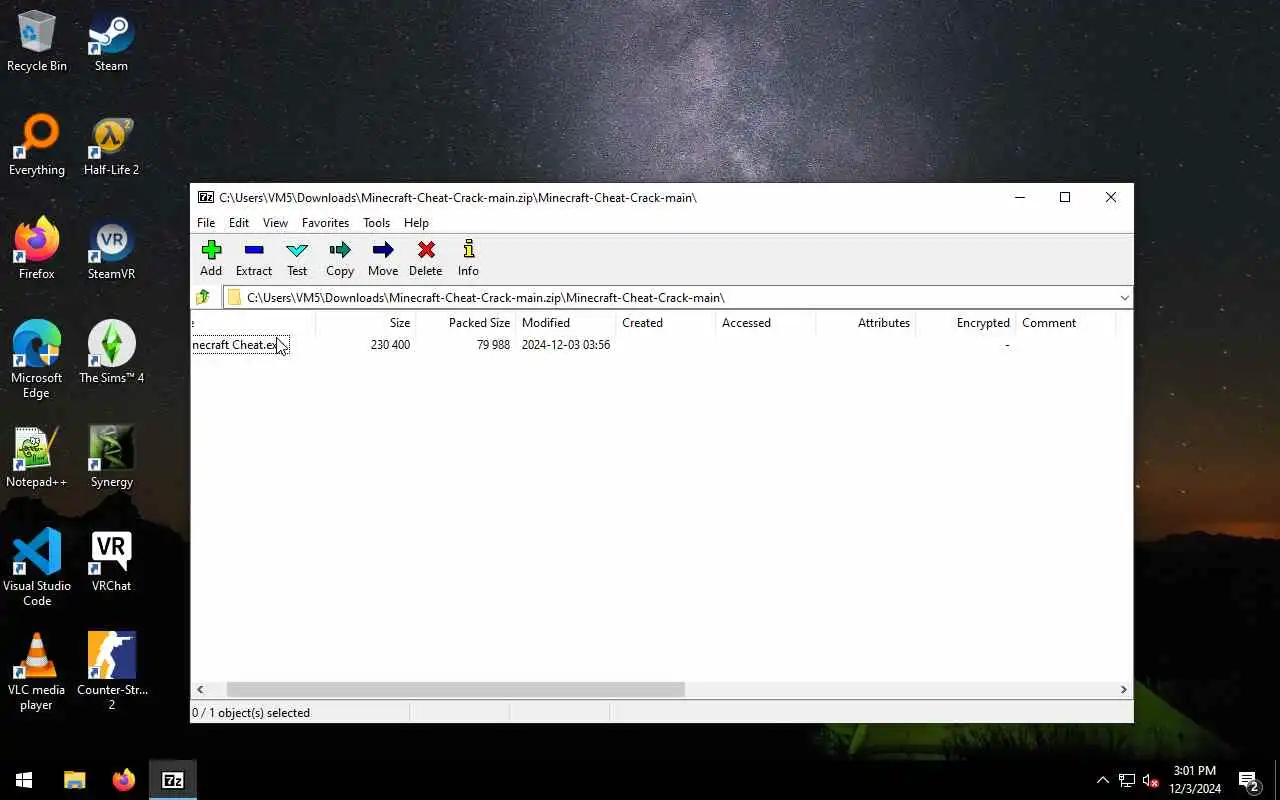
Task: Click the 230 400 size value
Action: 390,345
